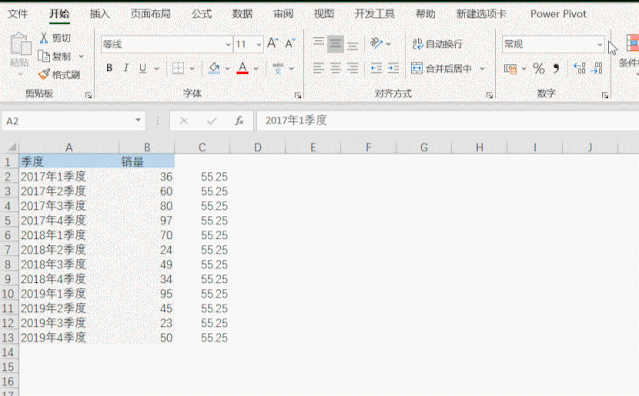This screenshot has width=639, height=396.
Task: Apply fill color bucket
Action: (214, 68)
